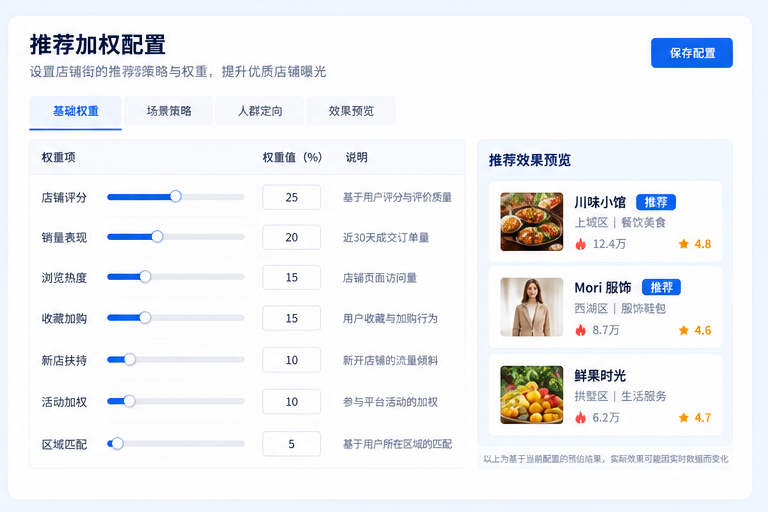Focus the 店铺评分 weight field showing 25
This screenshot has width=768, height=512.
[x=291, y=197]
